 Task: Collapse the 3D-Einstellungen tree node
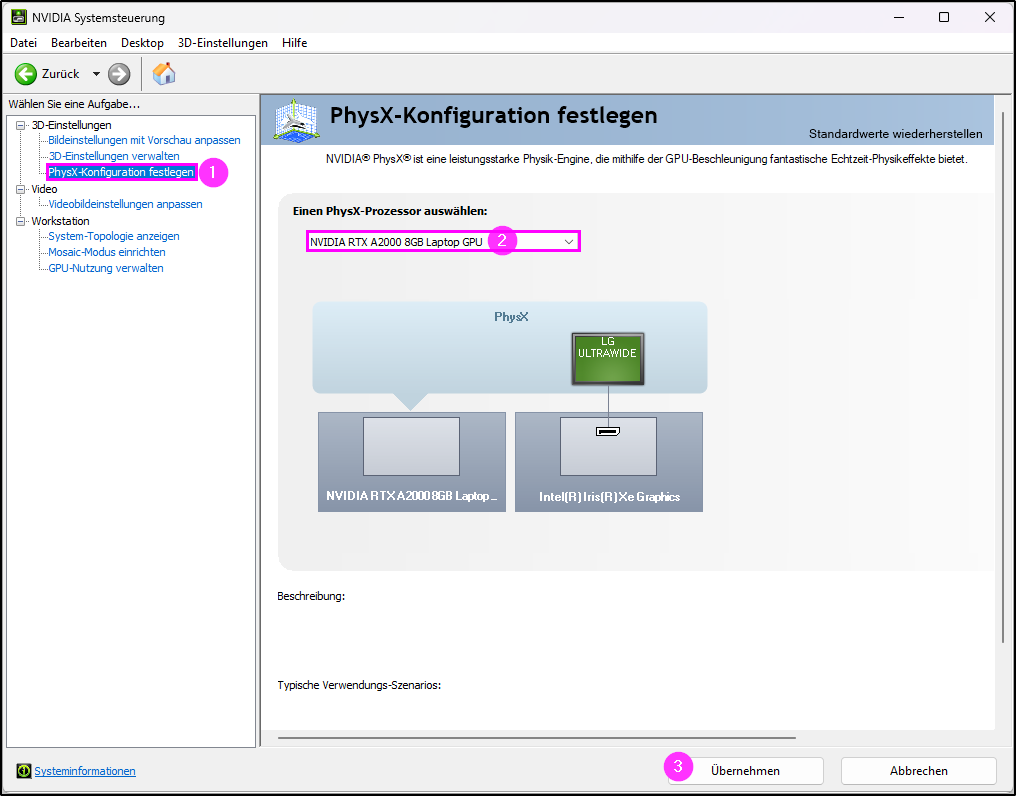[21, 125]
